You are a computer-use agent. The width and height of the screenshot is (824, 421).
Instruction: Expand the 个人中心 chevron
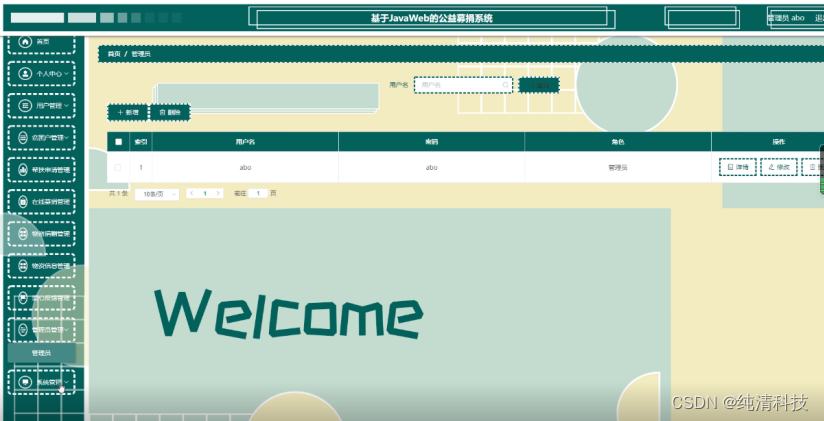(67, 74)
